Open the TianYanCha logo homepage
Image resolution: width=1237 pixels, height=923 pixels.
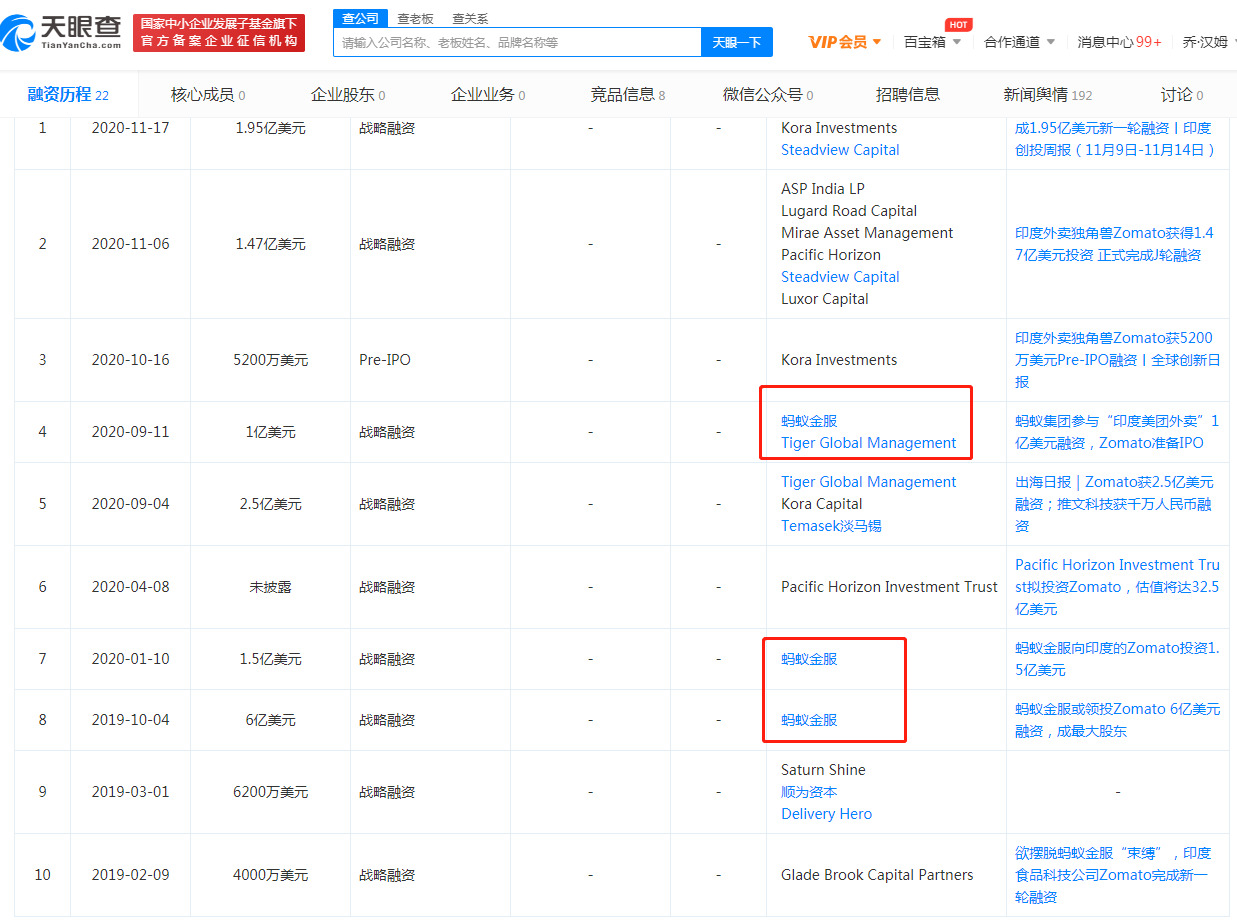(x=62, y=32)
